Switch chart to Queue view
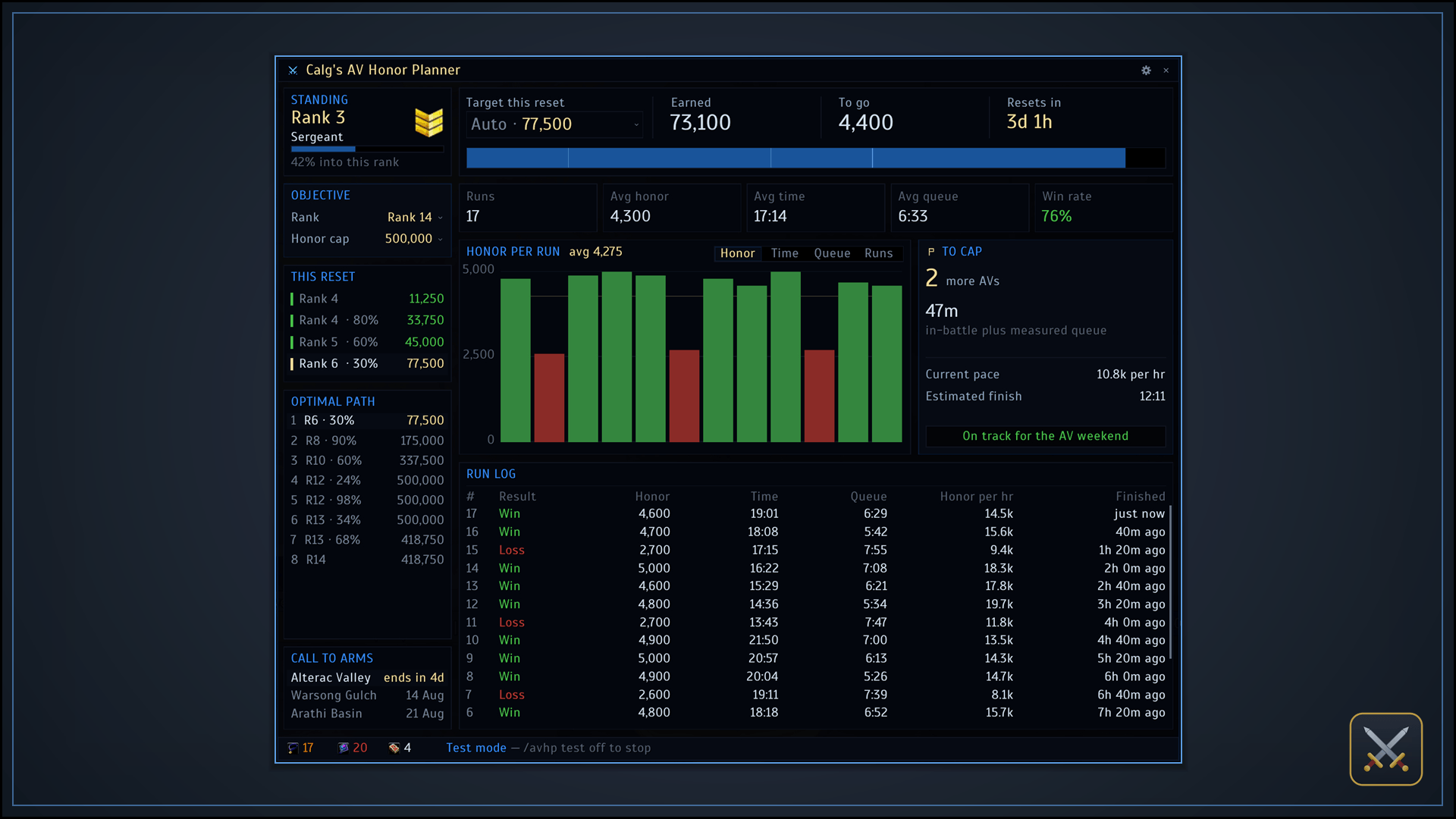The image size is (1456, 819). (x=832, y=253)
